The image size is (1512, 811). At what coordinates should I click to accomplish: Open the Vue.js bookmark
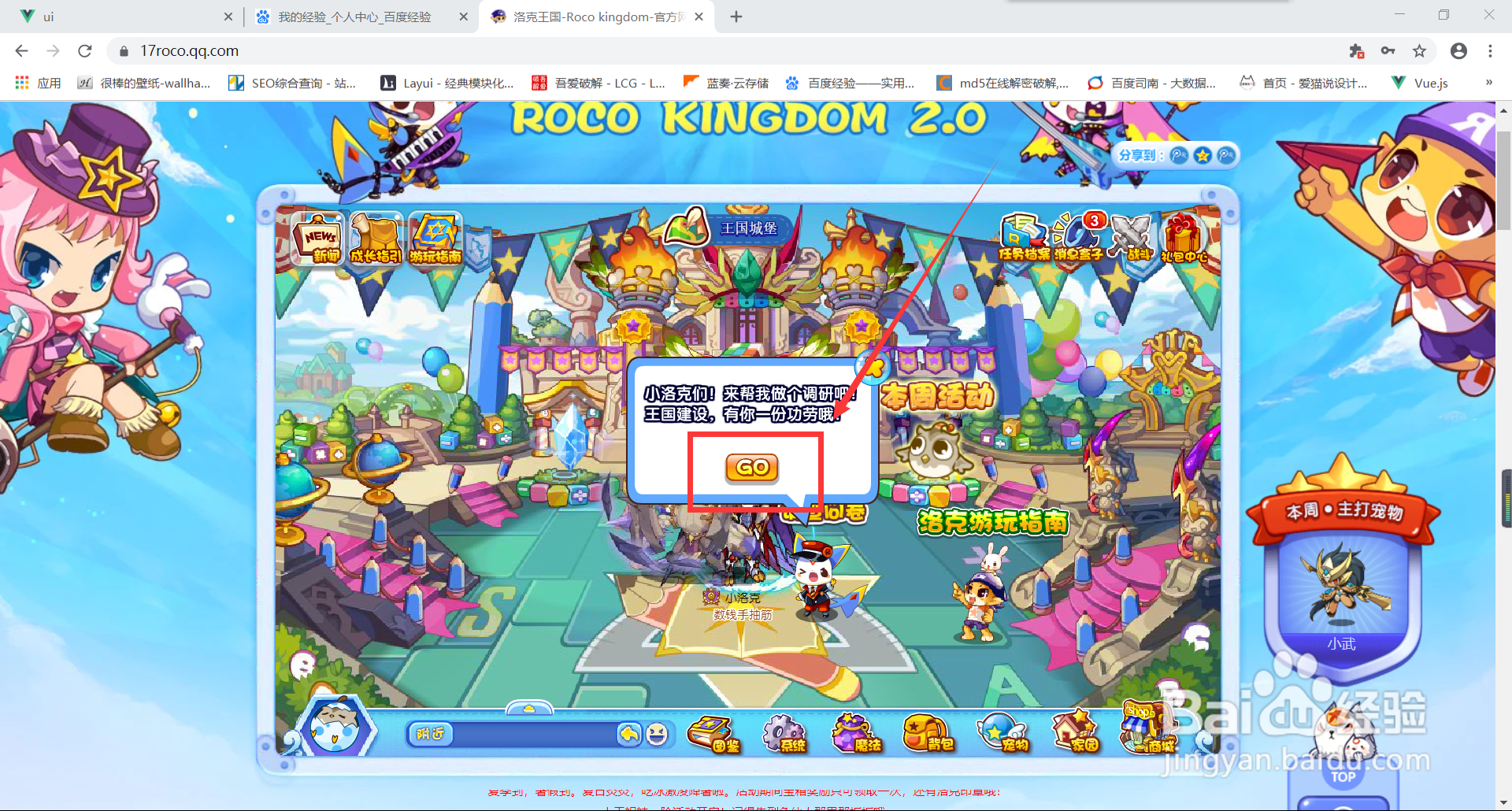point(1420,83)
